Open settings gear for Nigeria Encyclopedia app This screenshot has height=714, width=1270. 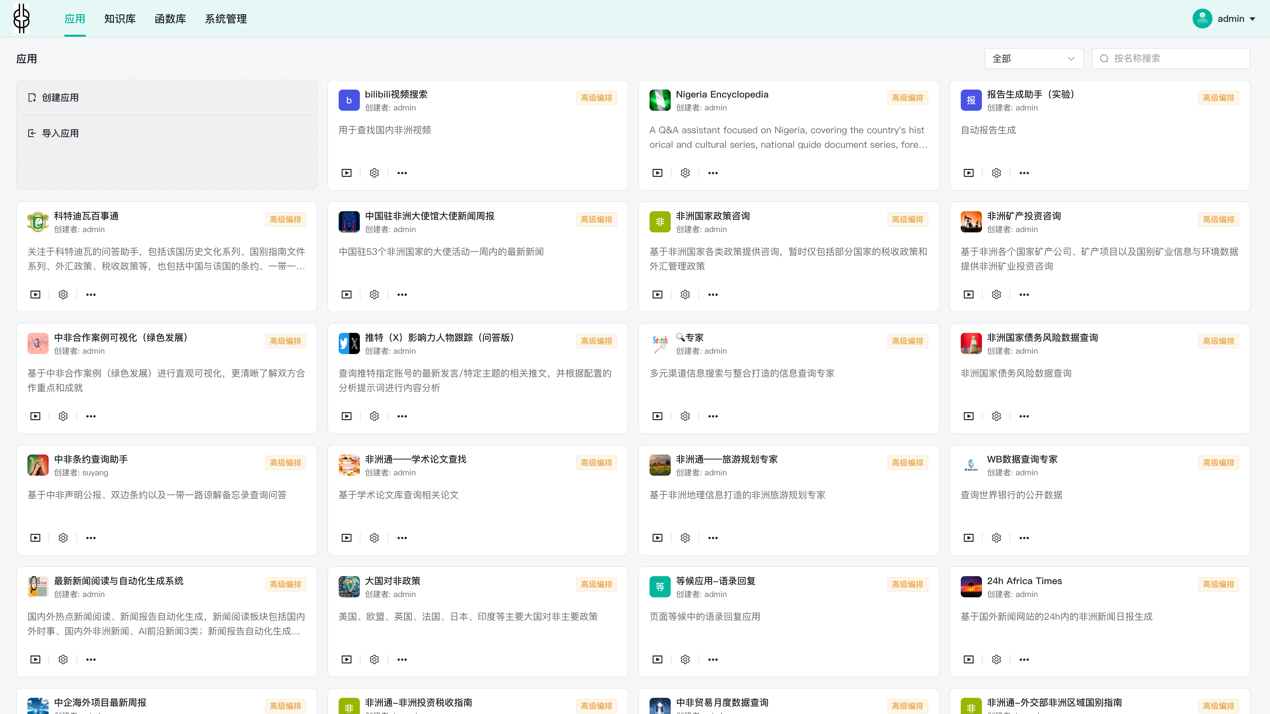(x=685, y=173)
